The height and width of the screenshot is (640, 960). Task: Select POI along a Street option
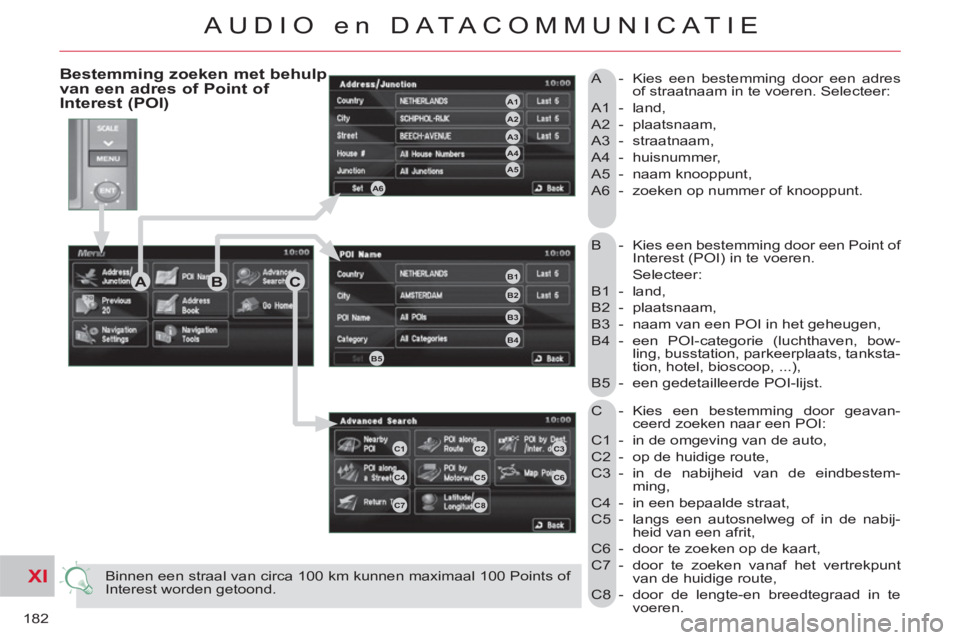[372, 473]
